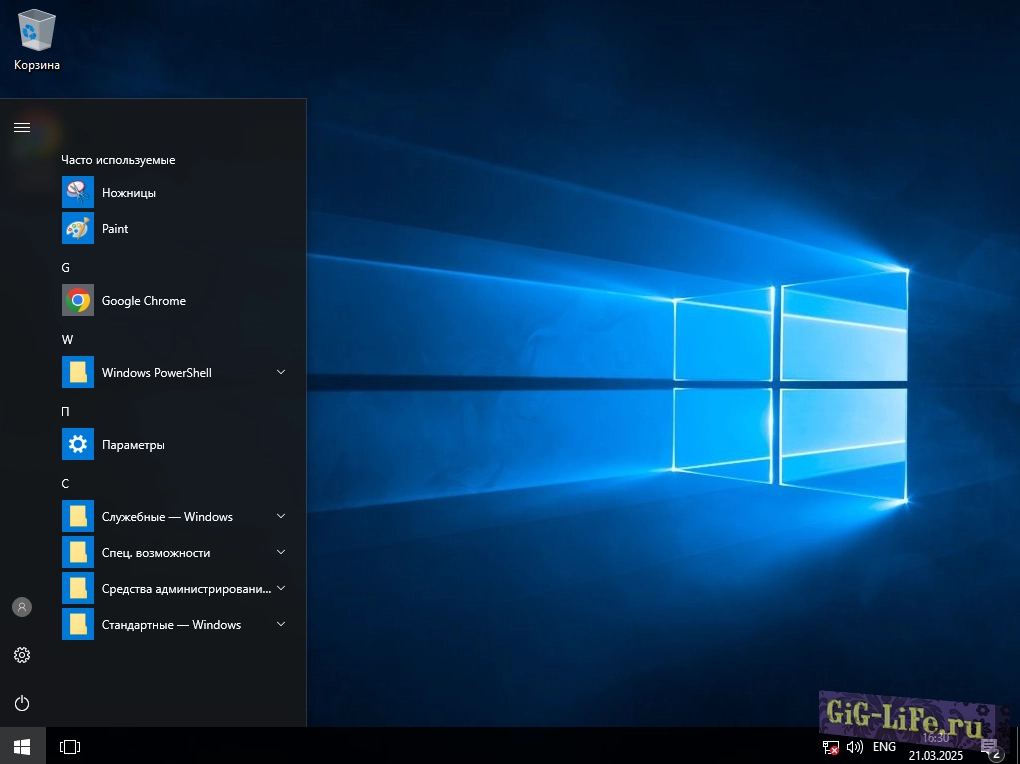Switch the ENG input language indicator
1020x764 pixels.
point(884,747)
